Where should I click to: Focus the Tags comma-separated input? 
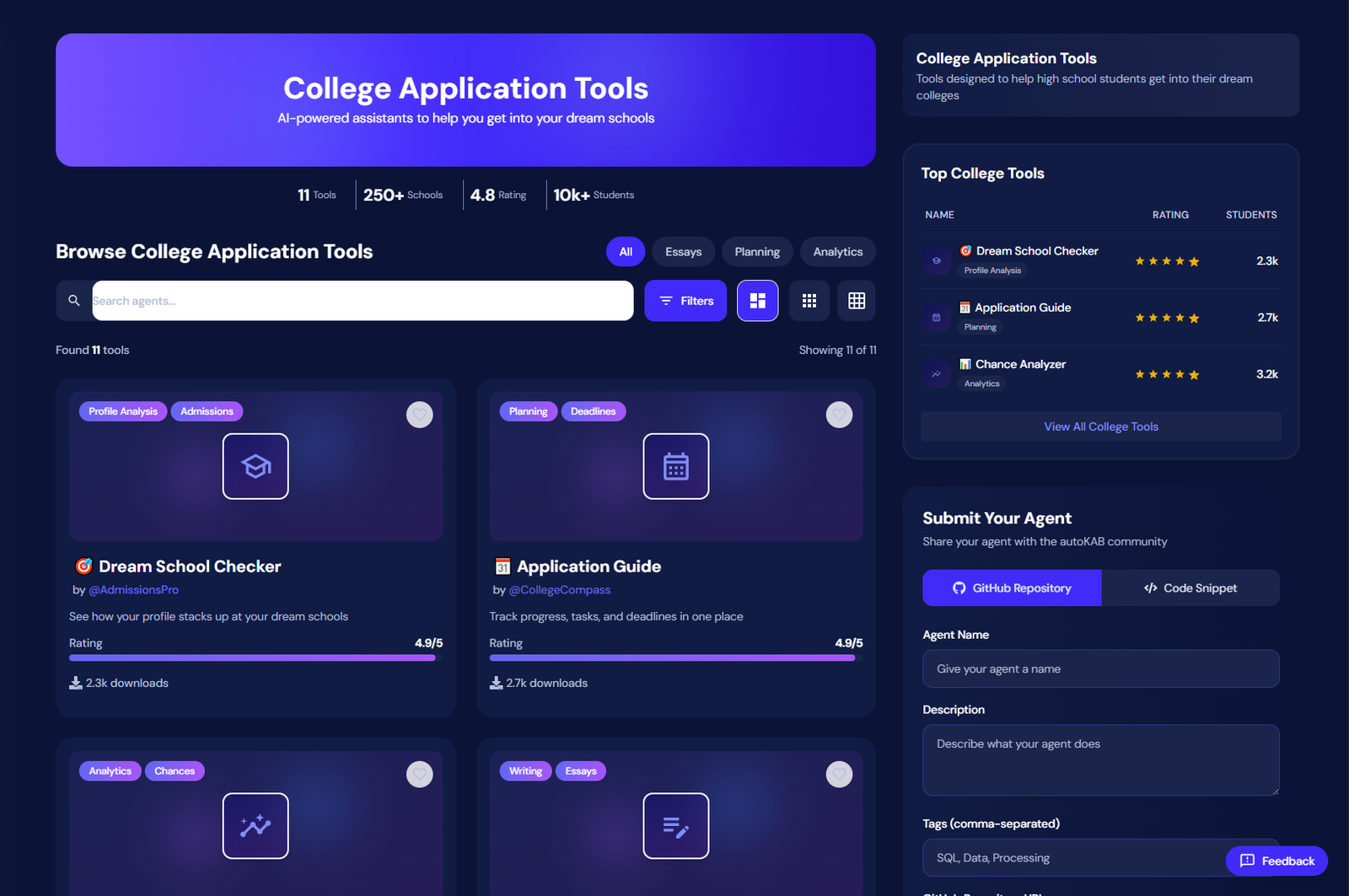click(x=1101, y=858)
